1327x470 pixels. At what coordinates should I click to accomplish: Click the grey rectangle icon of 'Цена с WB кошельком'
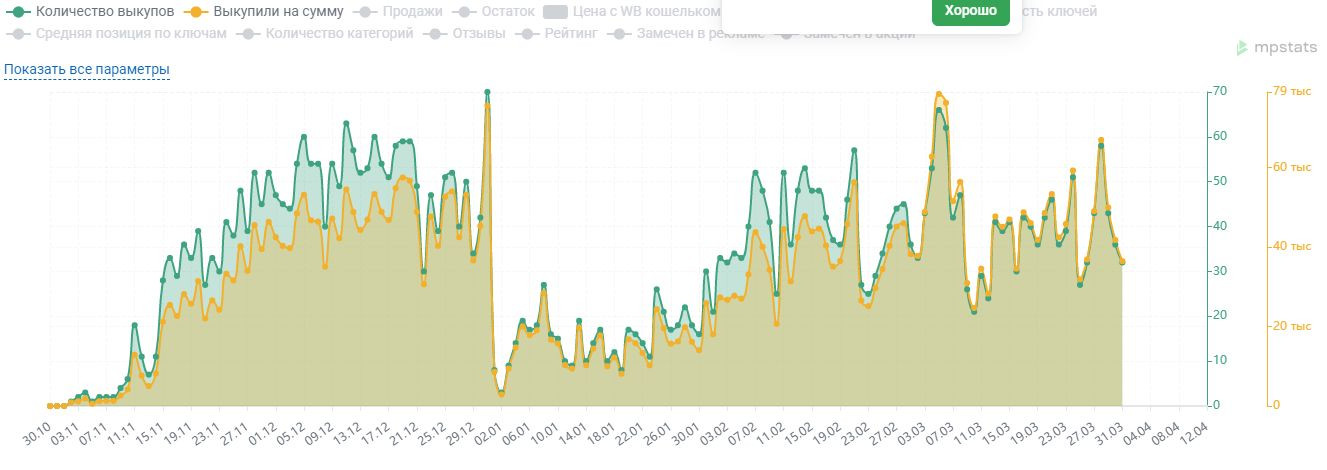556,12
